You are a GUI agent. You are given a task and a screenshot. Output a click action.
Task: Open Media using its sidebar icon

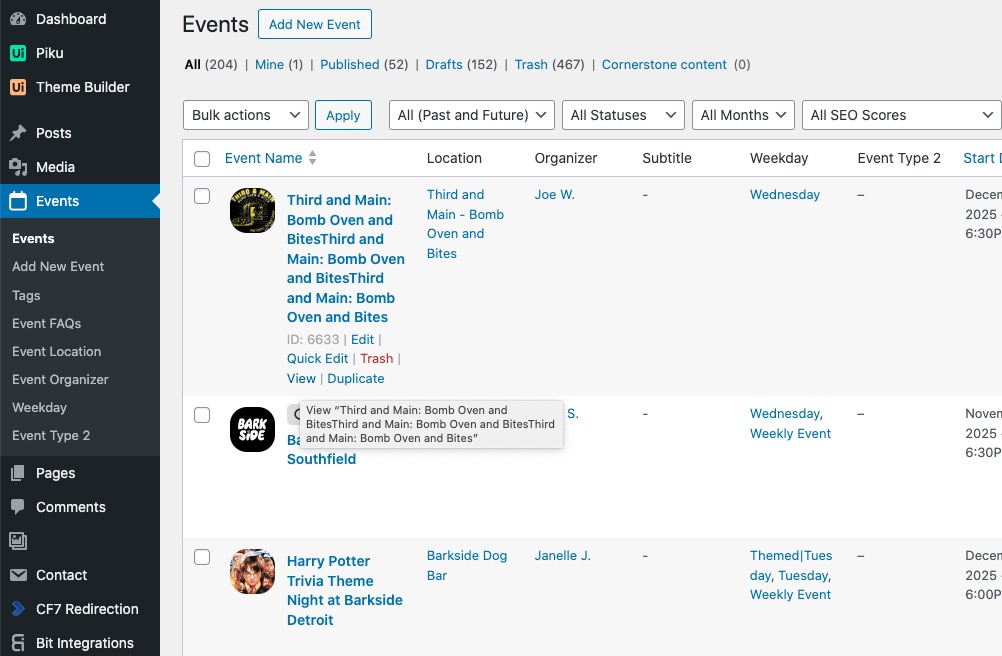click(18, 167)
